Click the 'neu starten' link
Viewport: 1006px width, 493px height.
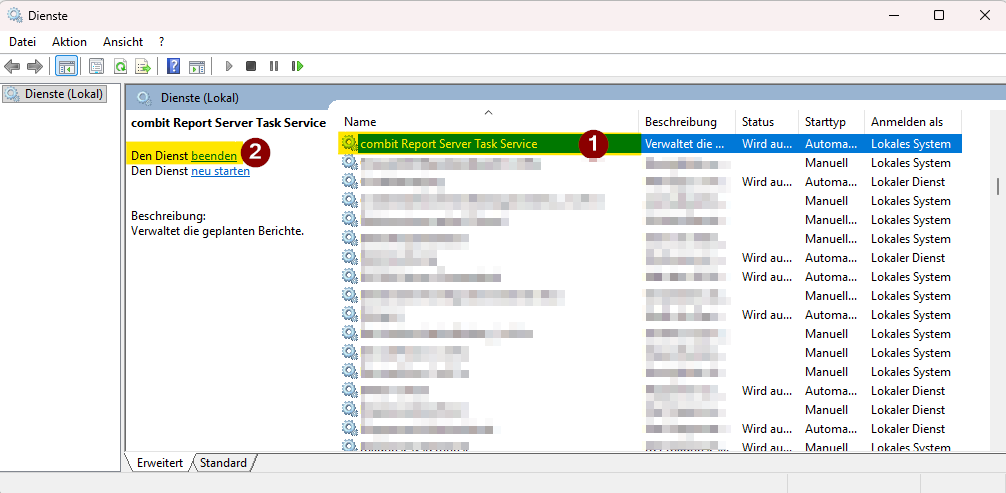point(220,171)
